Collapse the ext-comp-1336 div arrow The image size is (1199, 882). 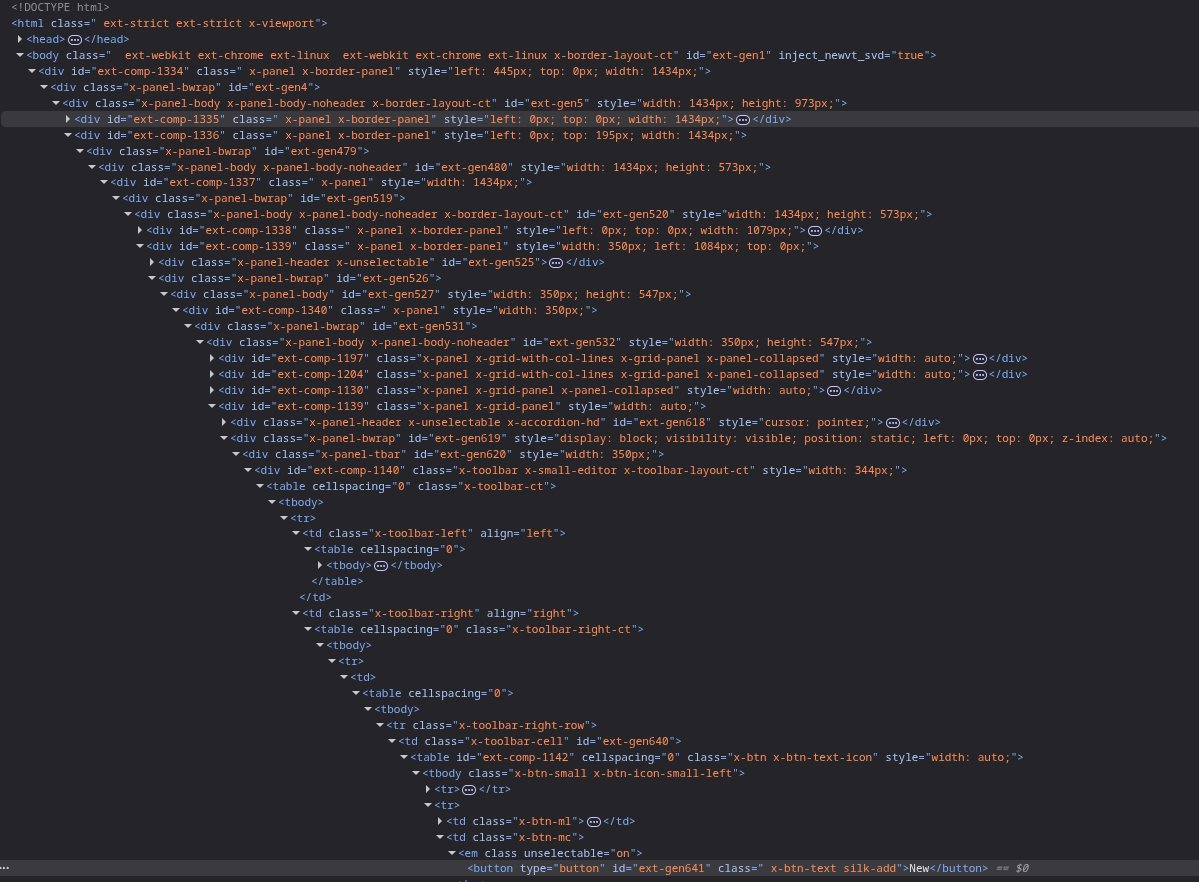pyautogui.click(x=68, y=135)
